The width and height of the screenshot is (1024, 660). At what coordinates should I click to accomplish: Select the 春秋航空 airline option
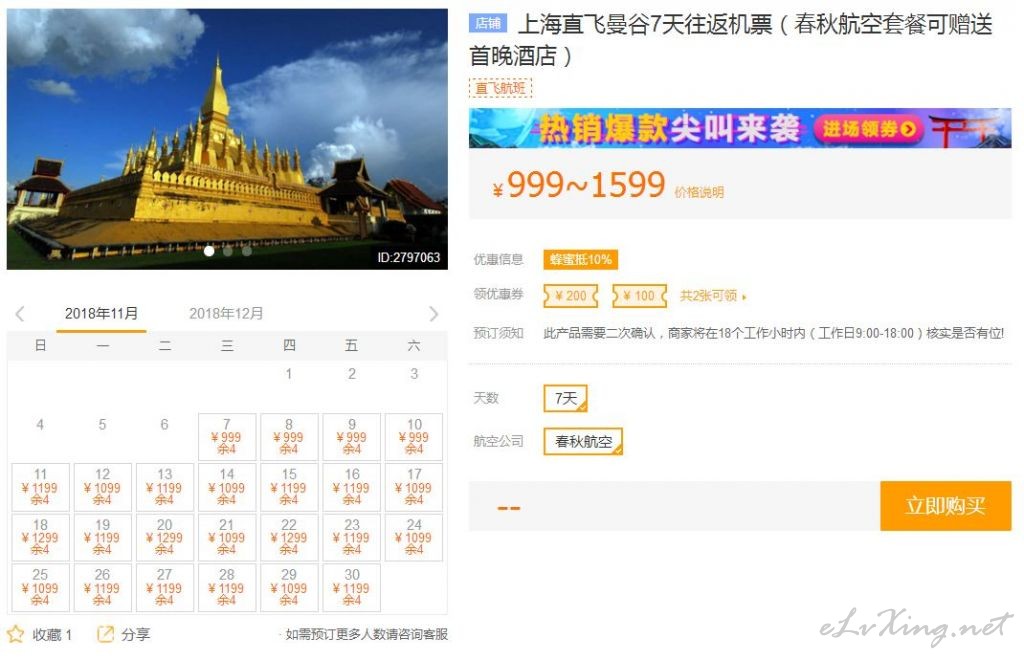tap(583, 441)
